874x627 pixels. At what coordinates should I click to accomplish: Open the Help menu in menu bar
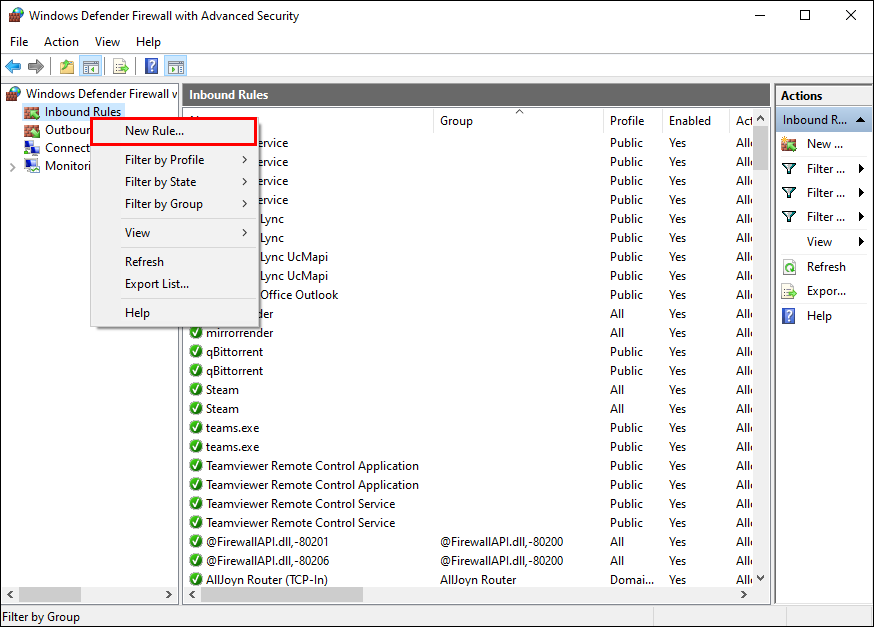(148, 42)
